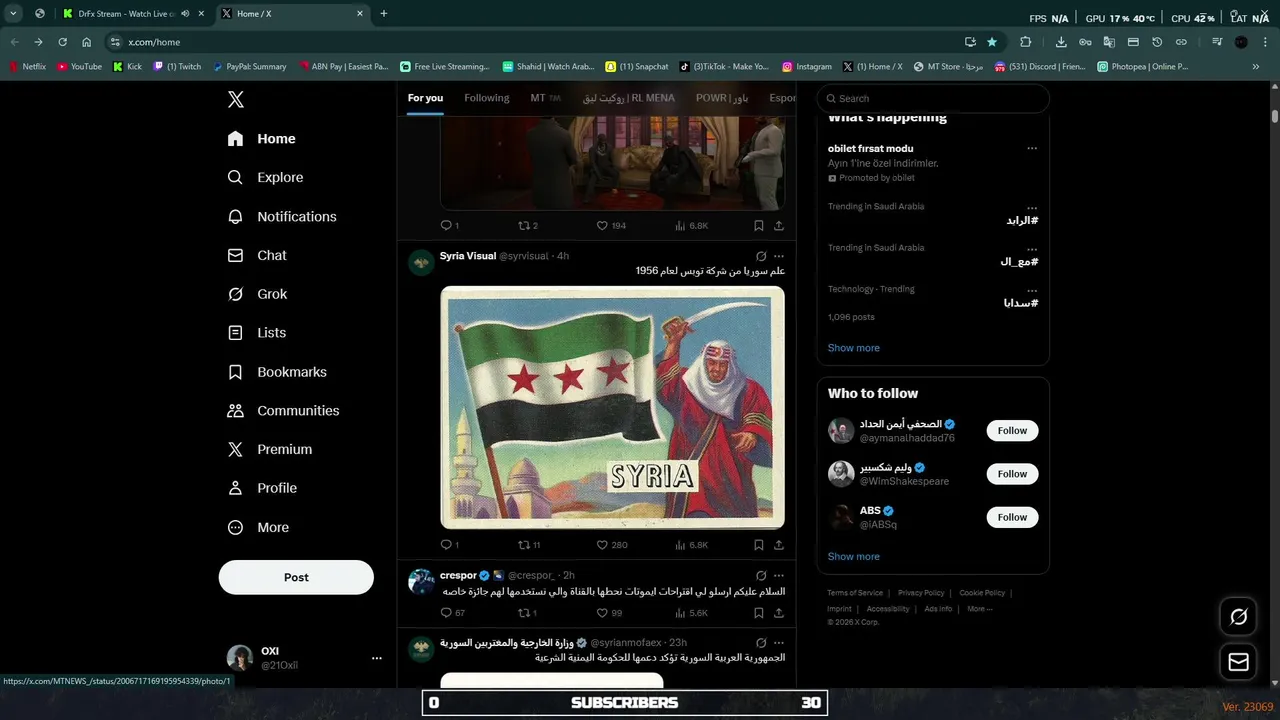Open browser downloads icon

(x=1061, y=42)
